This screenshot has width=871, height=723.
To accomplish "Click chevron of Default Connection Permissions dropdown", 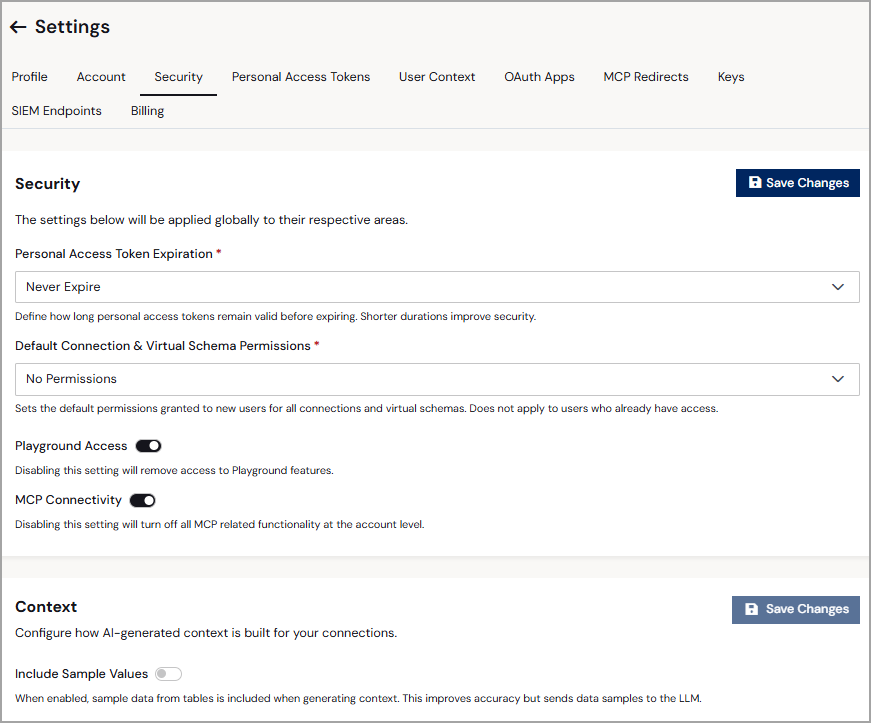I will tap(838, 379).
